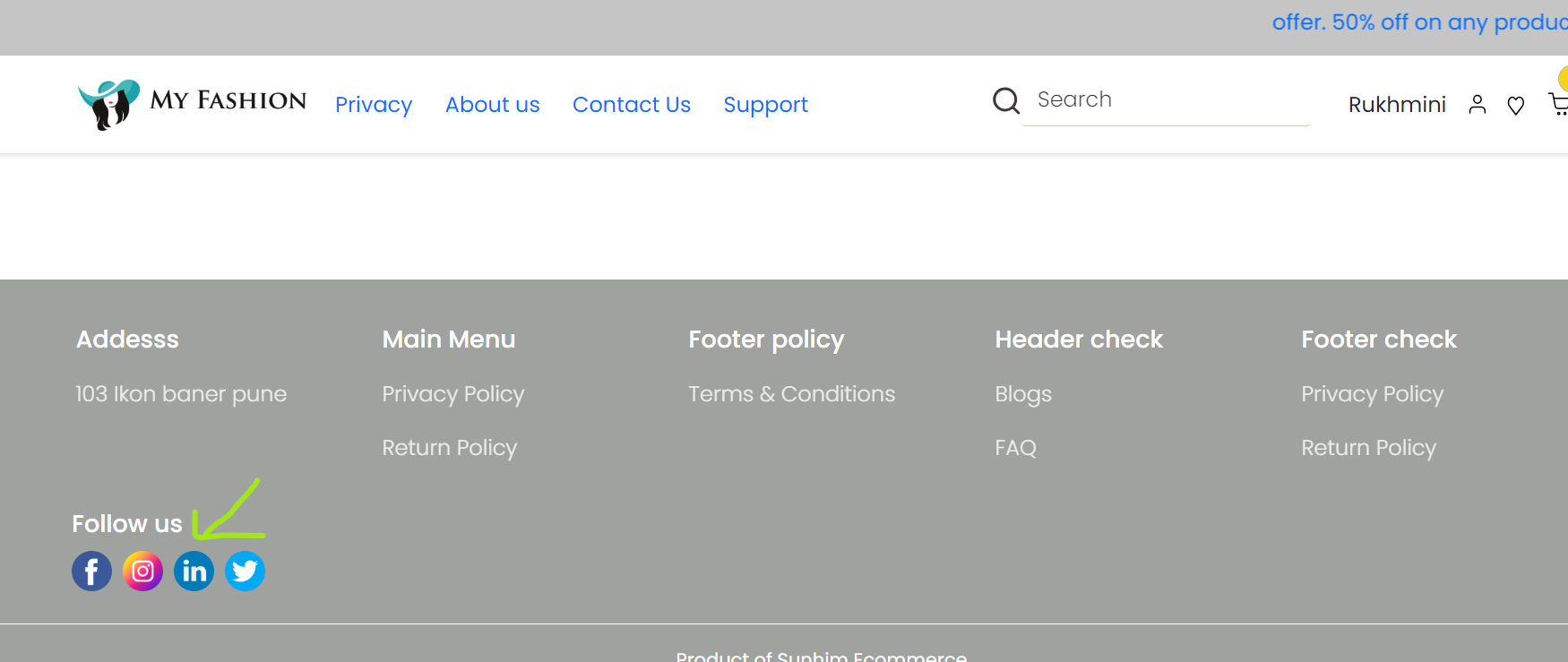This screenshot has height=662, width=1568.
Task: Open the shopping cart icon
Action: tap(1559, 105)
